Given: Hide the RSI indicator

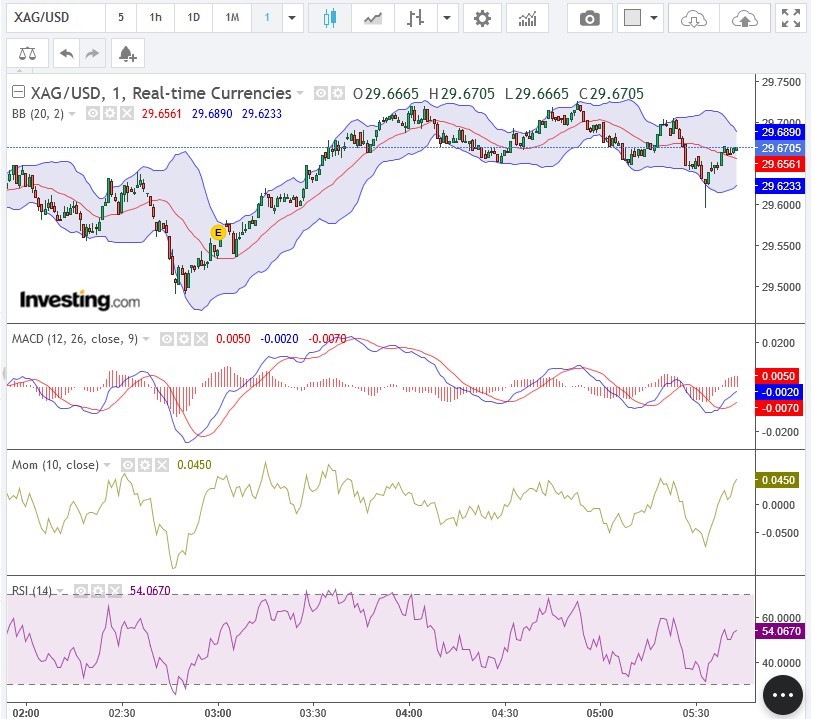Looking at the screenshot, I should click(x=81, y=591).
